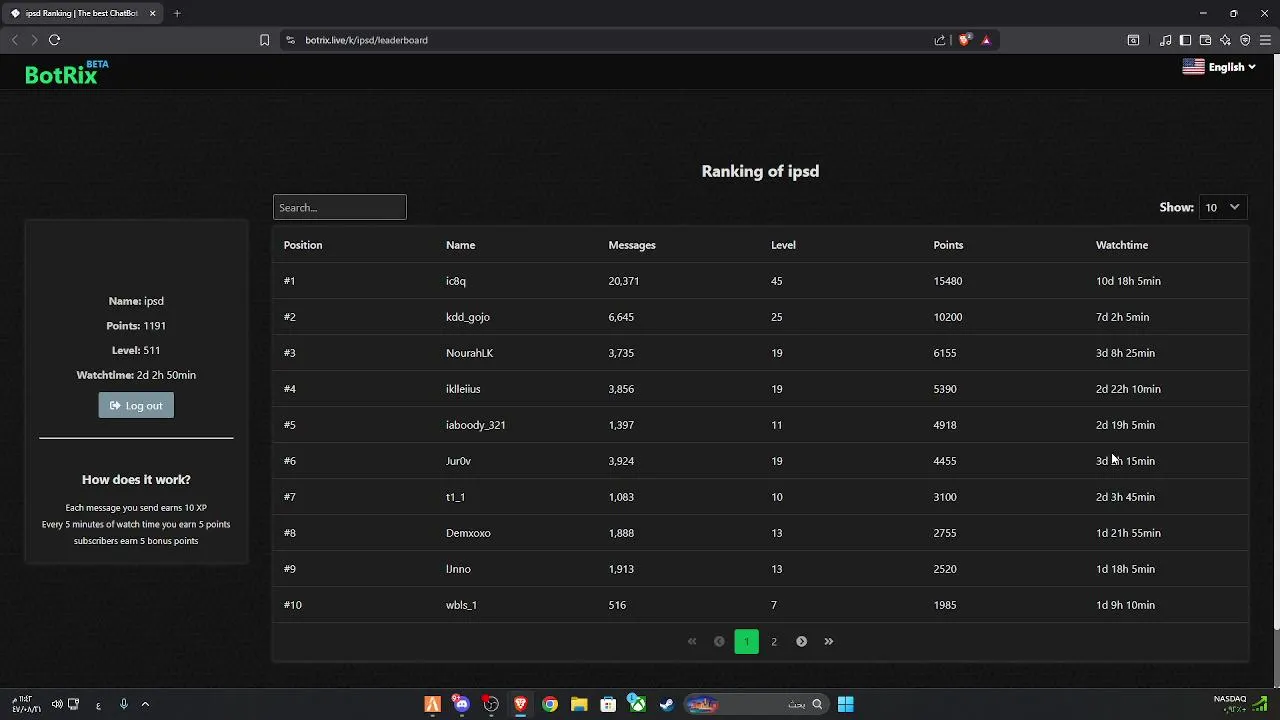Click the name wbls_1 in row #10

click(x=461, y=605)
